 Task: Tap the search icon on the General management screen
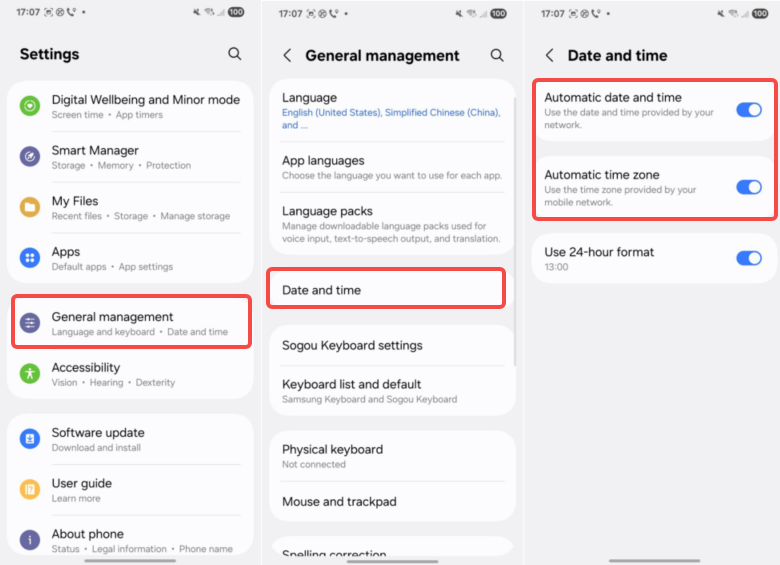[496, 55]
